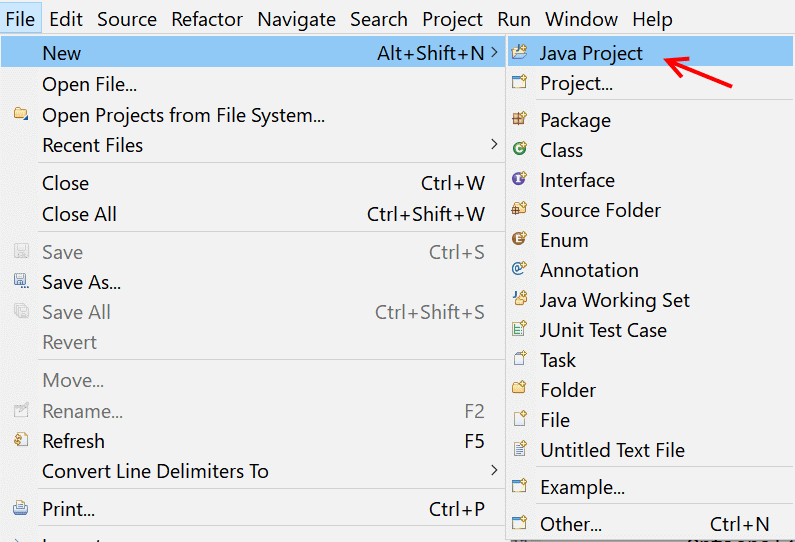Screen dimensions: 795x542
Task: Choose Java Working Set entry
Action: (x=650, y=300)
